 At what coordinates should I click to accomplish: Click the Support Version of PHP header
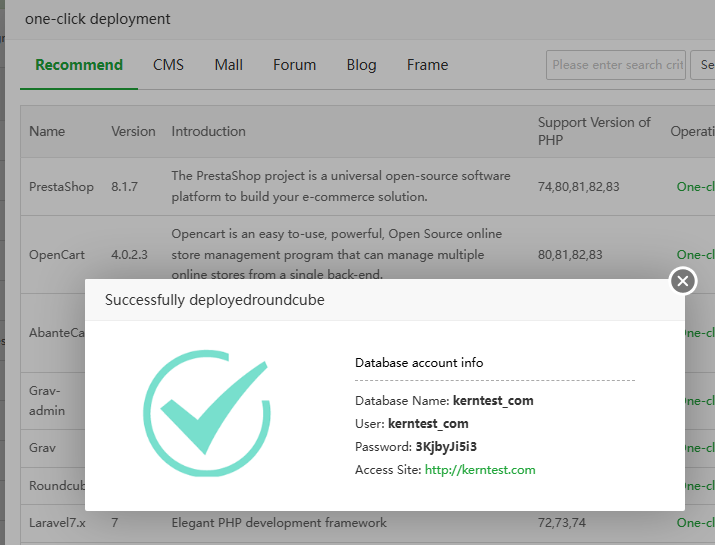click(594, 131)
